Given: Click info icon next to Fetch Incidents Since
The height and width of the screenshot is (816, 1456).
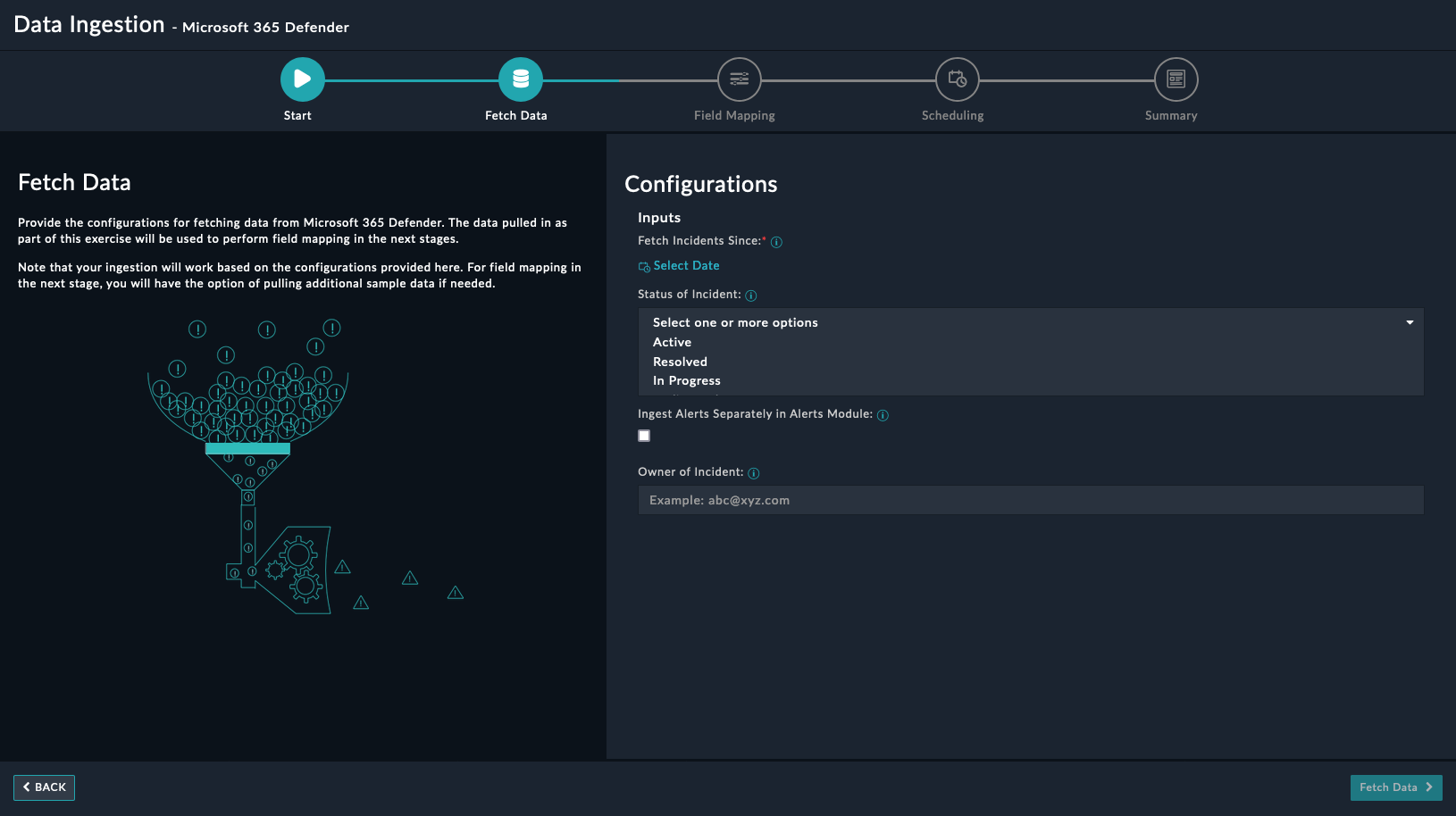Looking at the screenshot, I should point(776,242).
